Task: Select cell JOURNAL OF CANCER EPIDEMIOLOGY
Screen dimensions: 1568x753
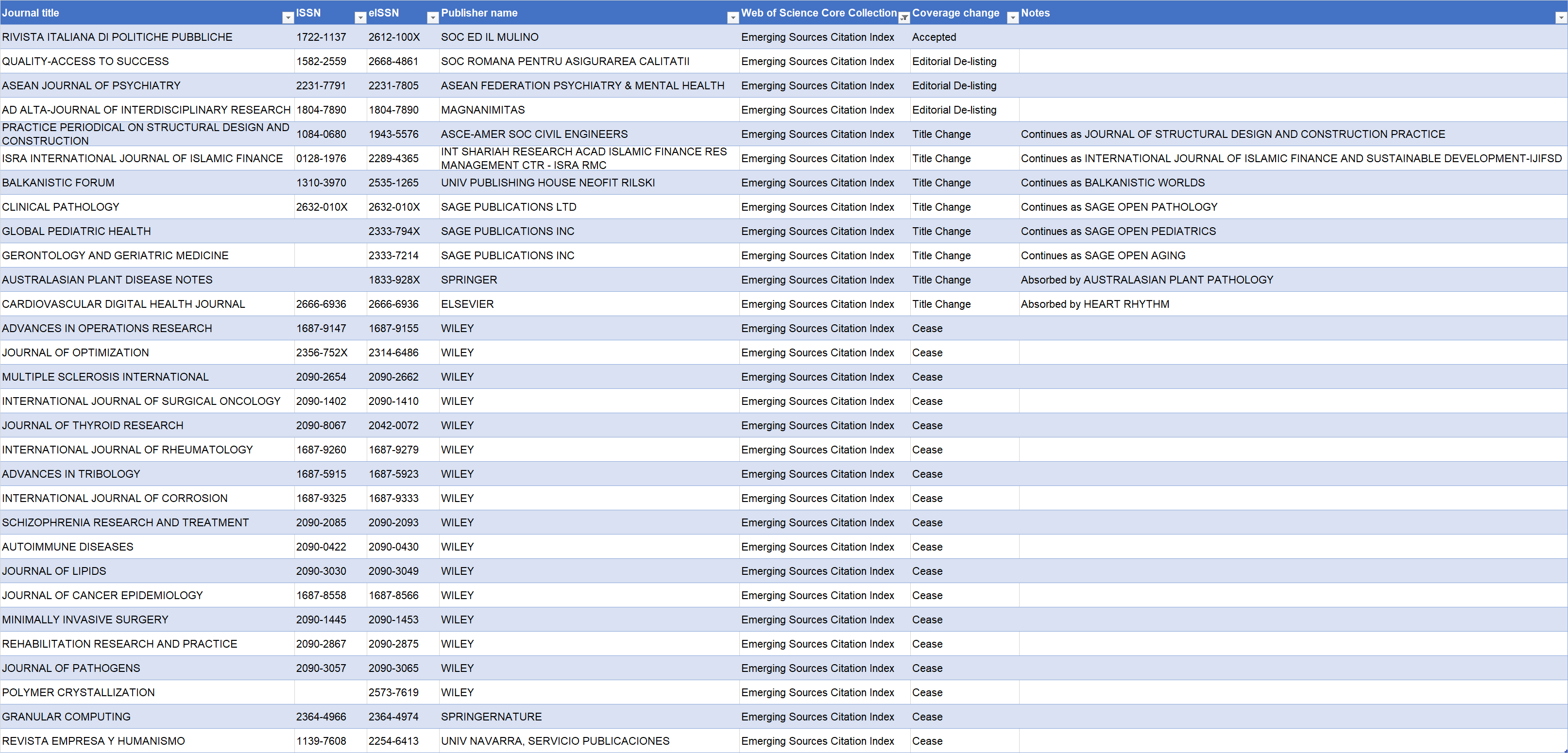Action: [x=147, y=596]
